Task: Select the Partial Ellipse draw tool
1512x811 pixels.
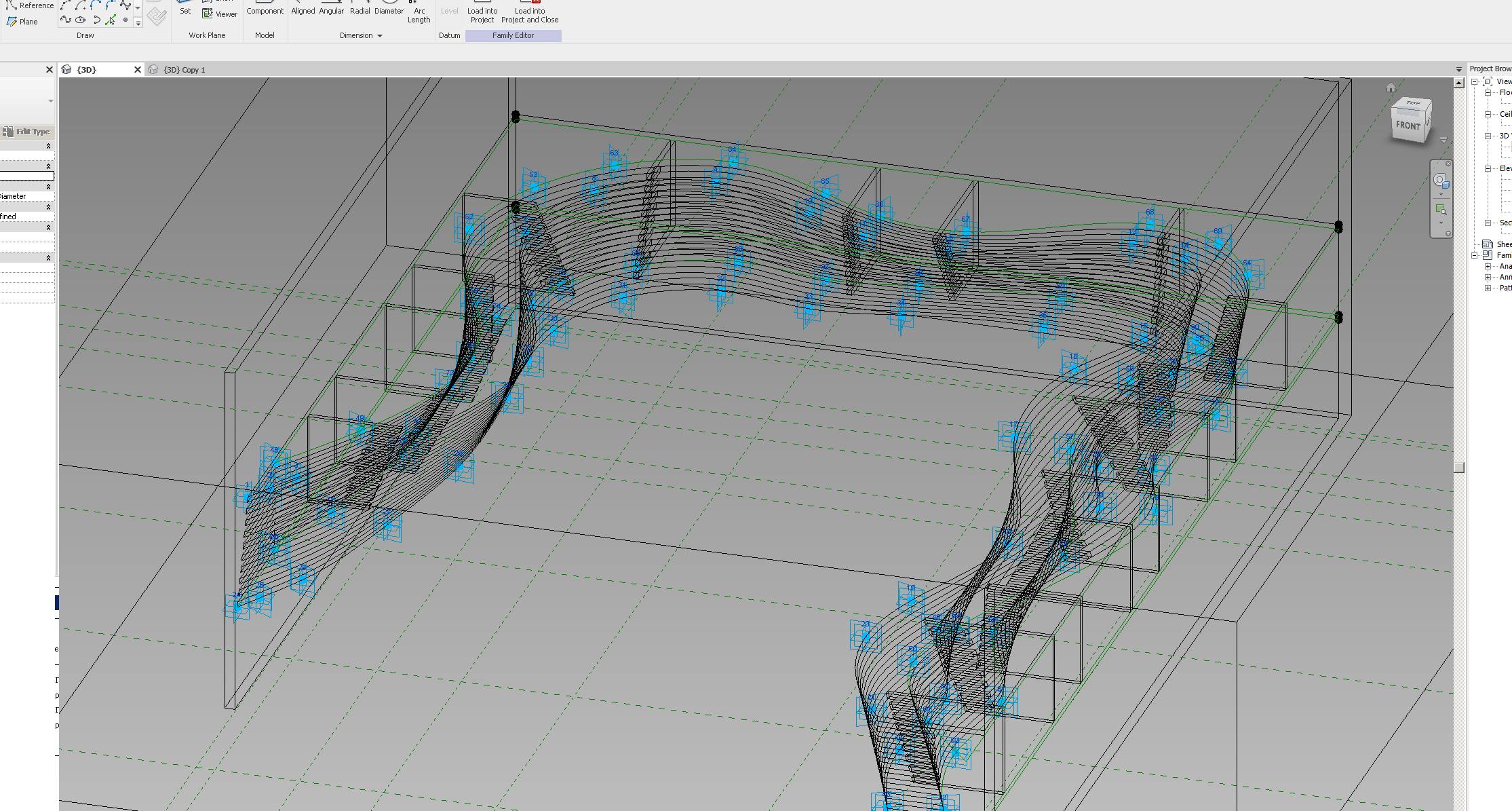Action: [96, 20]
